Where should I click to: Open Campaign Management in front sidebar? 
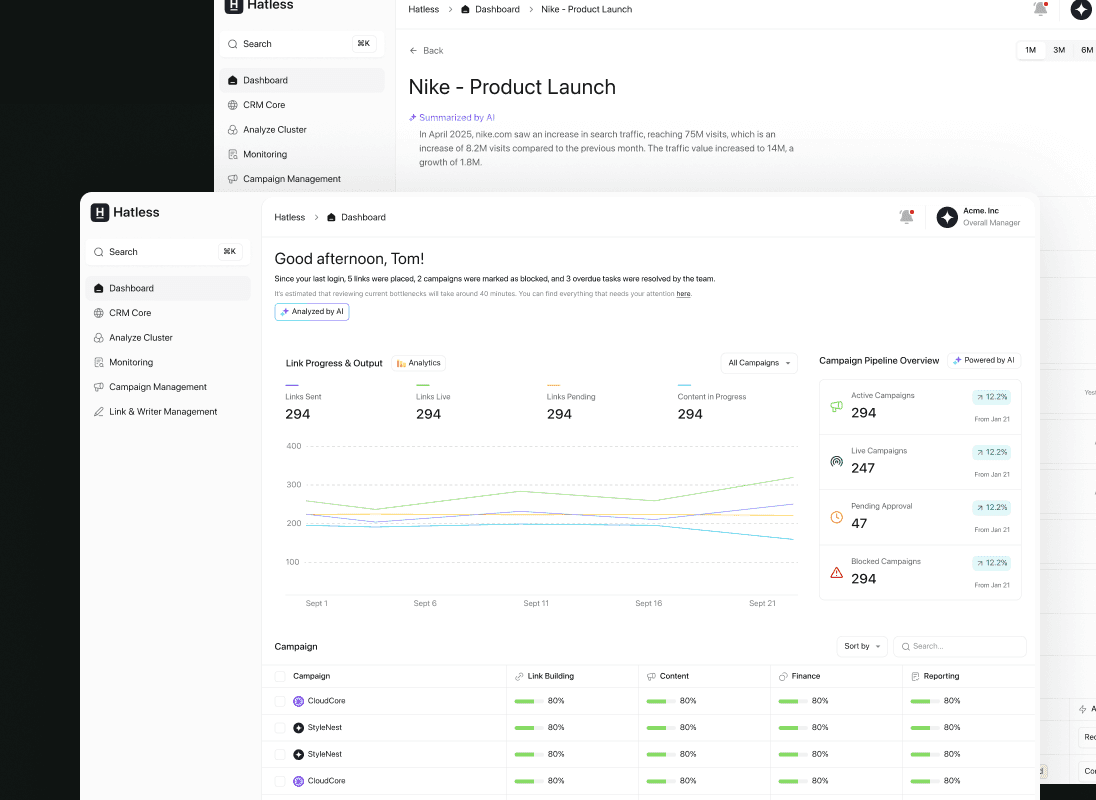coord(168,387)
